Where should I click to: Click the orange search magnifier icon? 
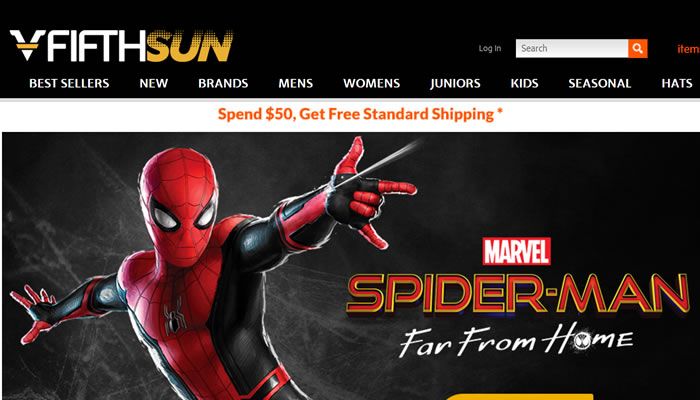pyautogui.click(x=638, y=48)
